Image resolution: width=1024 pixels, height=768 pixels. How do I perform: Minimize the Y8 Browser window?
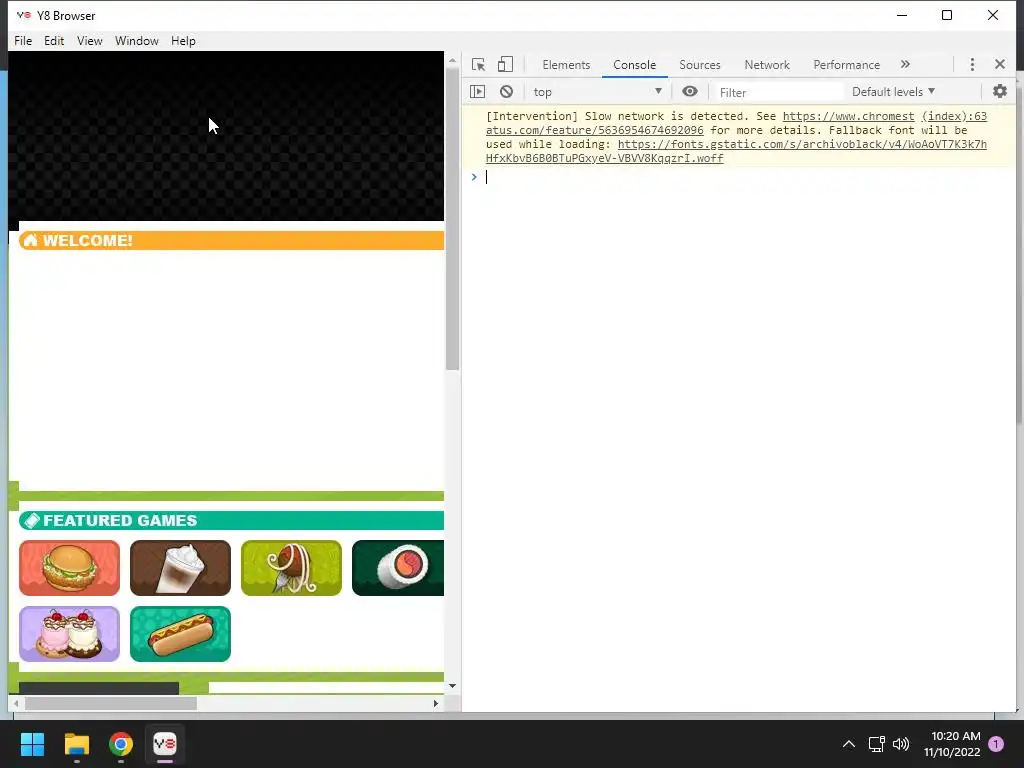[x=902, y=15]
